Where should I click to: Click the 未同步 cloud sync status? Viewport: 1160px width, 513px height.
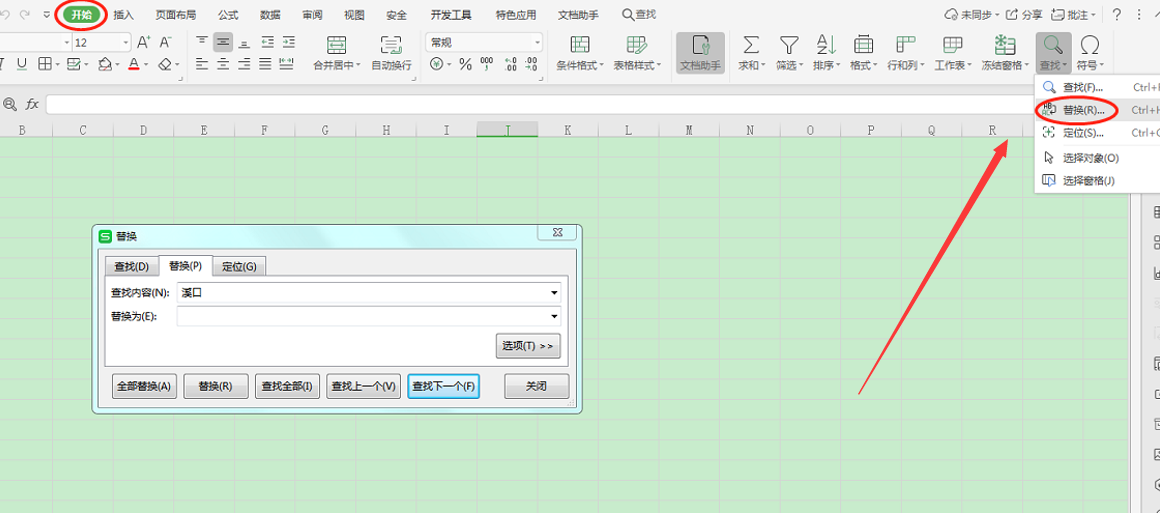pos(972,15)
